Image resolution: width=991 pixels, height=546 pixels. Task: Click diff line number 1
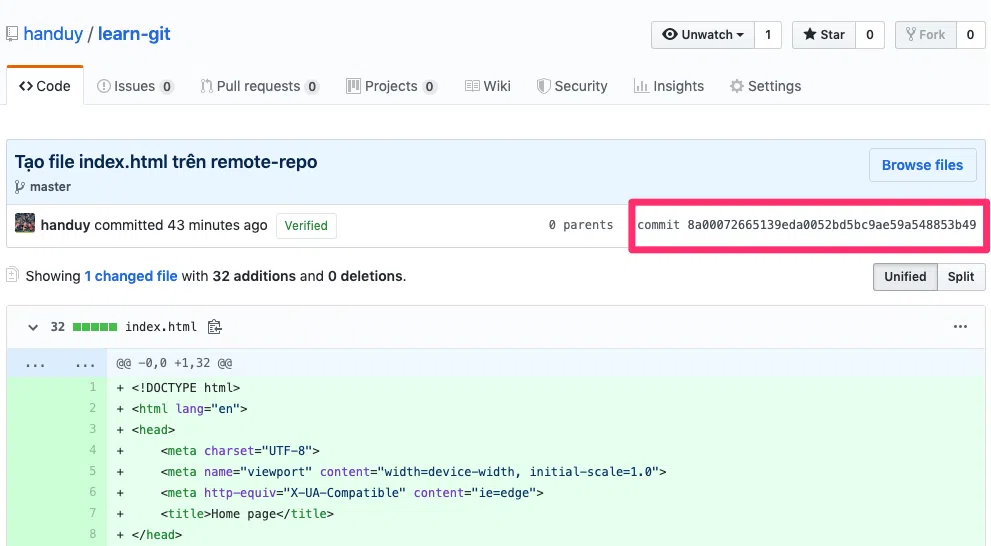click(x=93, y=387)
